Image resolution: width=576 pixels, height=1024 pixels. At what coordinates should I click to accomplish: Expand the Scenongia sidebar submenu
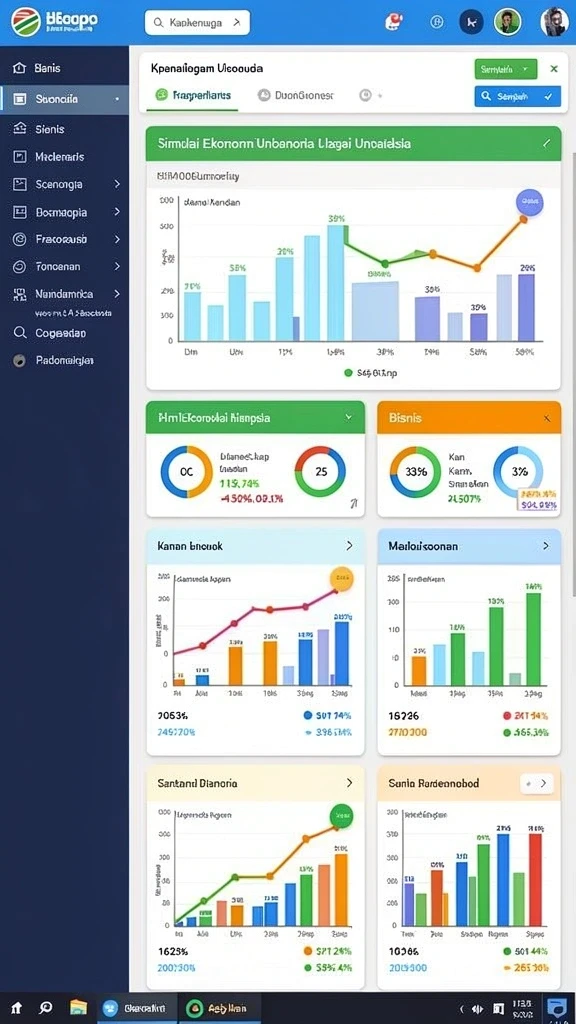click(117, 185)
